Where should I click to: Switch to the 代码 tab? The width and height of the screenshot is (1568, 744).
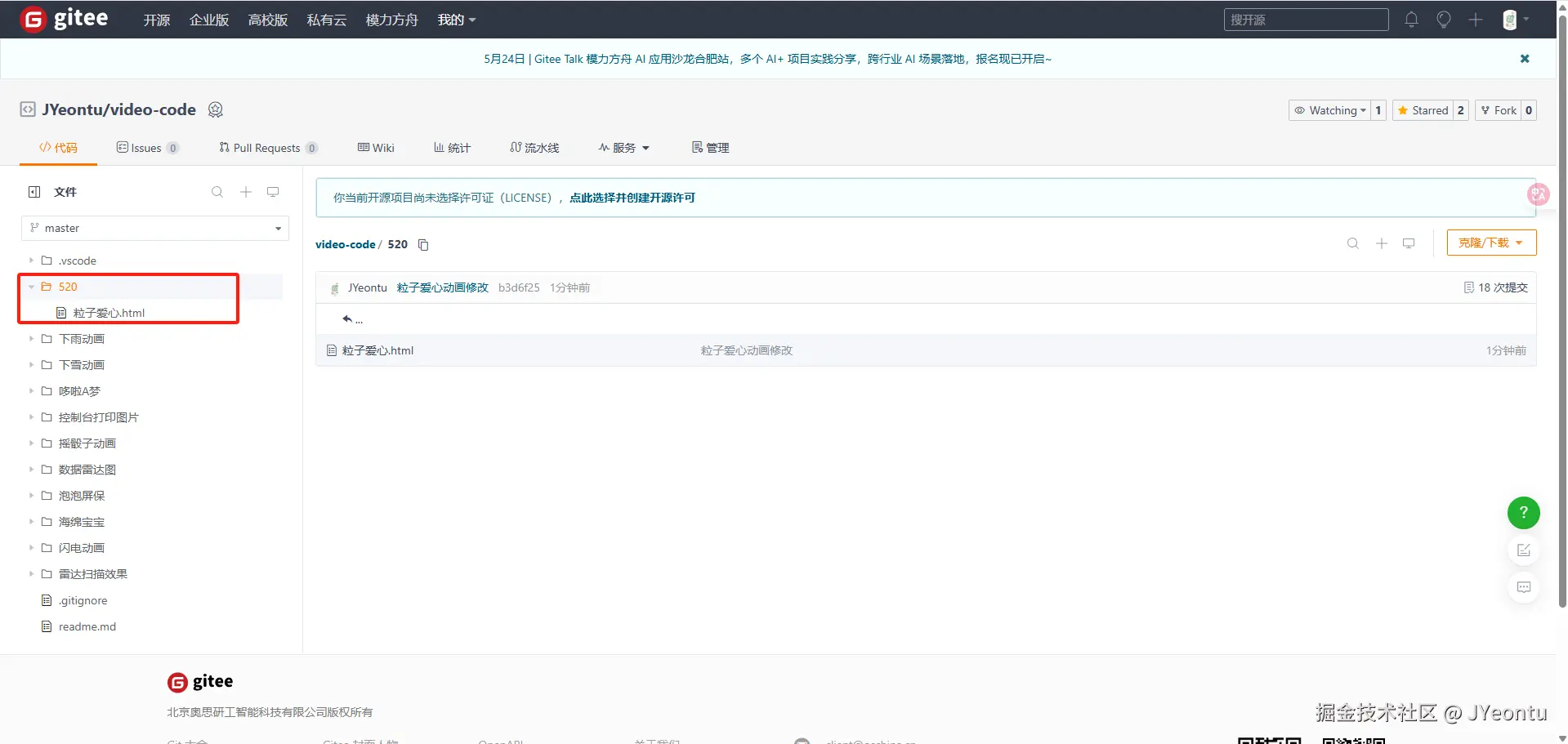tap(58, 148)
